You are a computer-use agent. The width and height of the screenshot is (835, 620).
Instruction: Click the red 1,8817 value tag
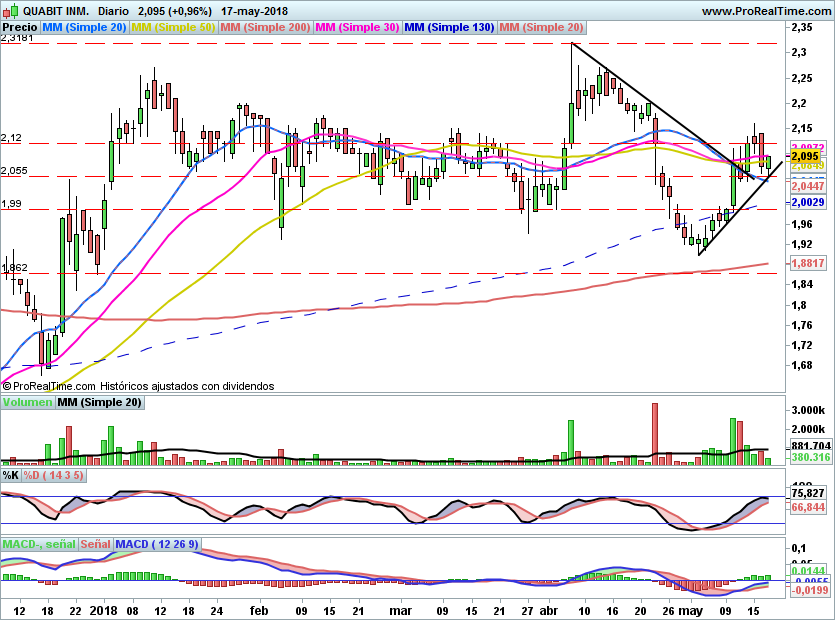tap(807, 263)
